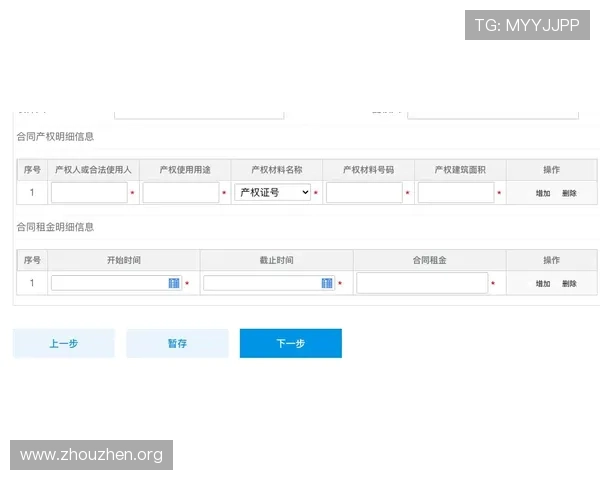
Task: Click the 产权材料名称 column header
Action: [277, 170]
